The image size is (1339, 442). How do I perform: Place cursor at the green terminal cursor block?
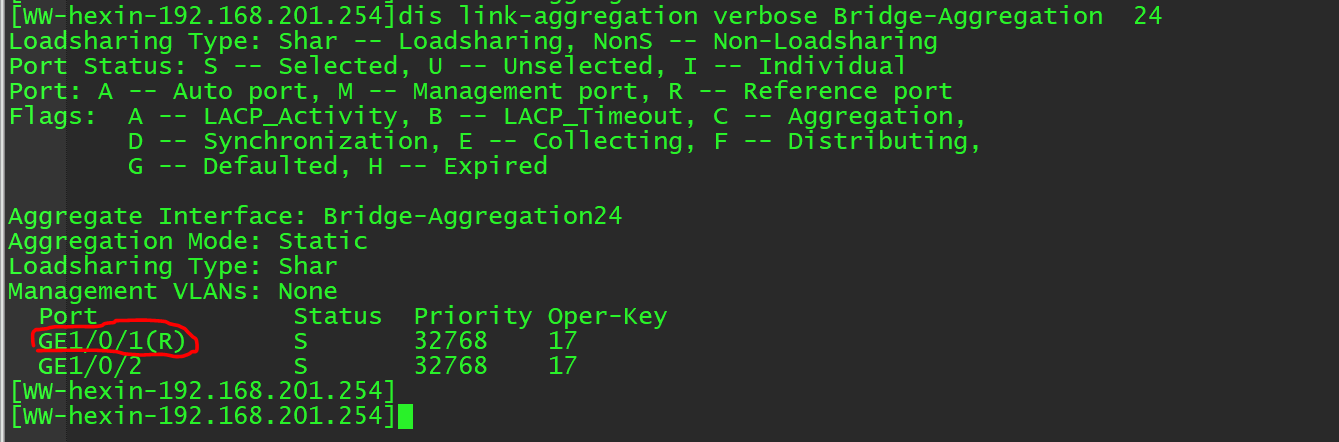tap(405, 416)
